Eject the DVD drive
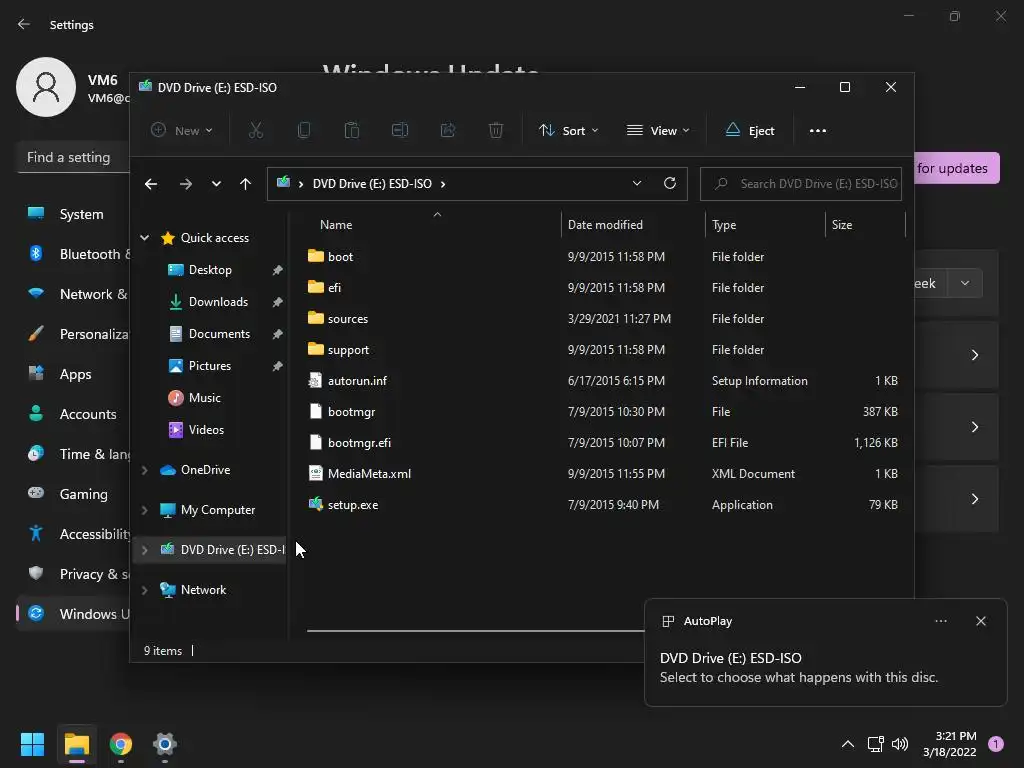Image resolution: width=1024 pixels, height=768 pixels. [750, 131]
